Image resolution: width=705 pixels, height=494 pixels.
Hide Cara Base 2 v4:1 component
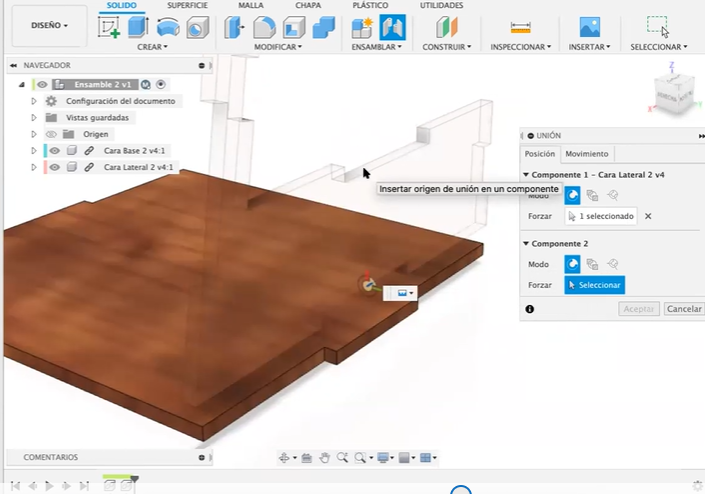(x=54, y=151)
